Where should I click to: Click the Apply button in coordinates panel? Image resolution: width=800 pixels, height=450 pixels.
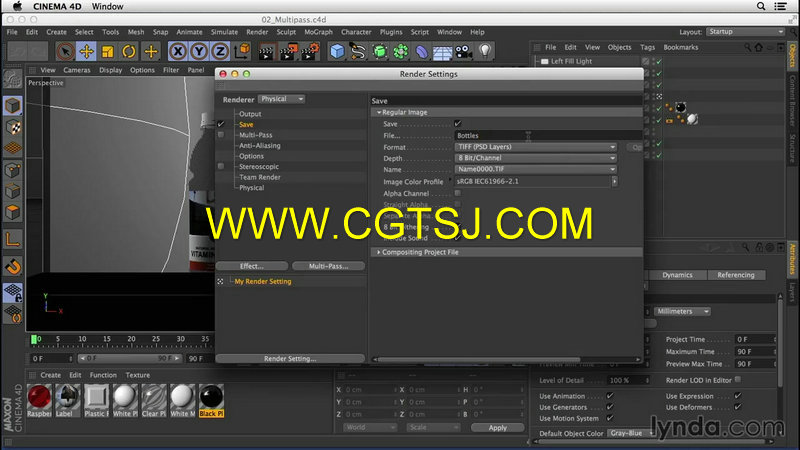(497, 428)
